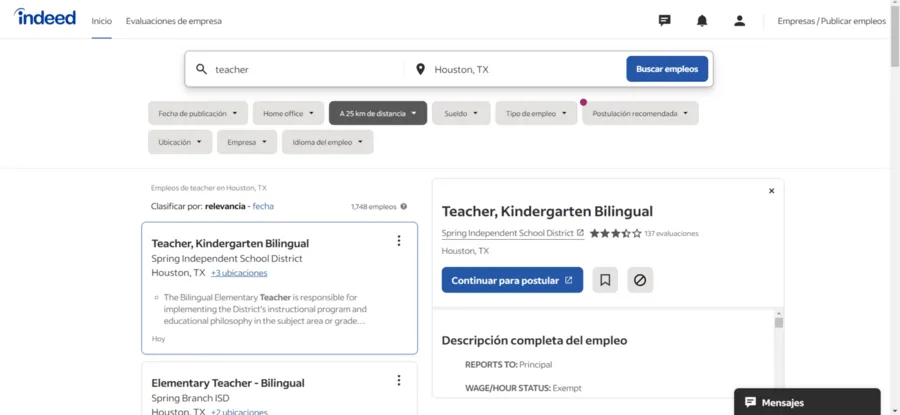Select the Teacher, Kindergarten Bilingual job title
900x415 pixels.
(x=230, y=243)
